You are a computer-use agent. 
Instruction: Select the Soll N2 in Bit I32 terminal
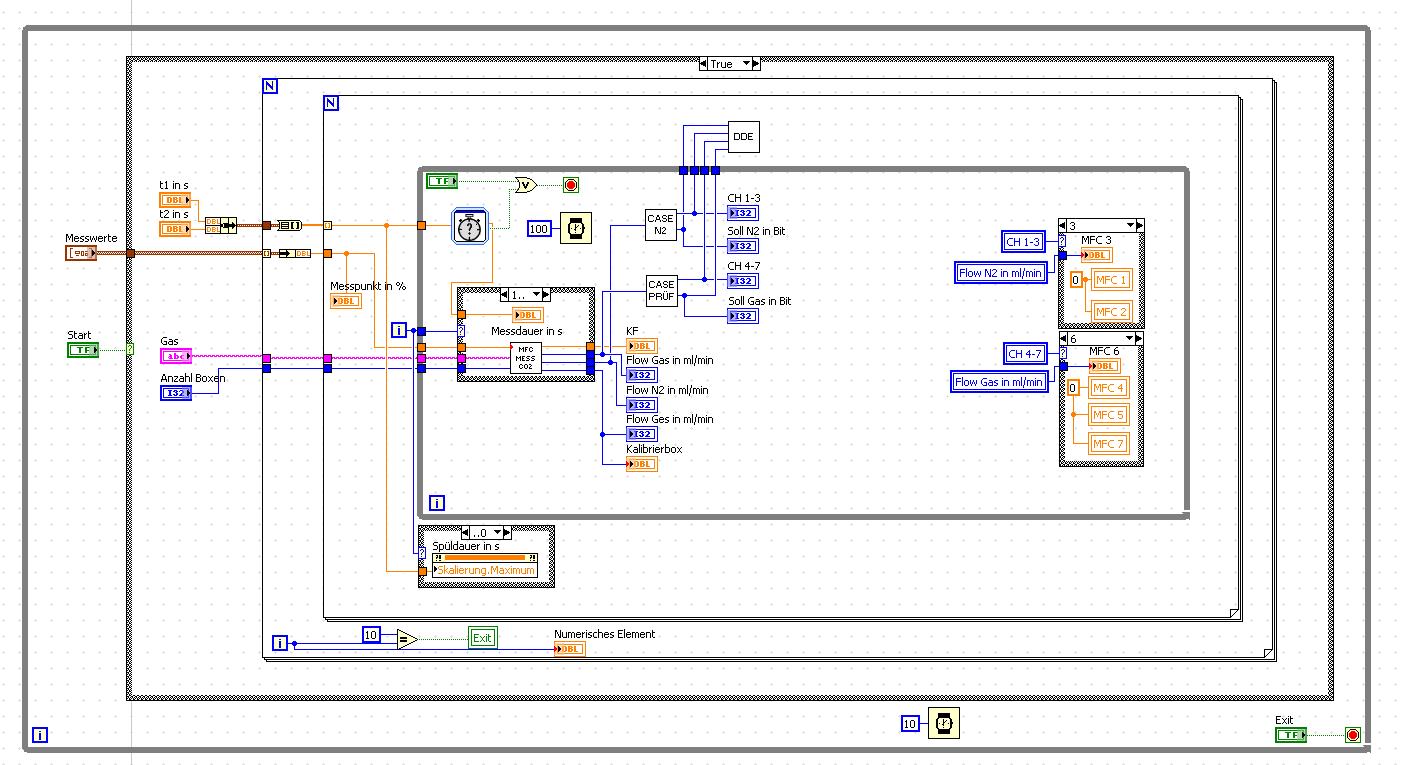click(x=743, y=246)
